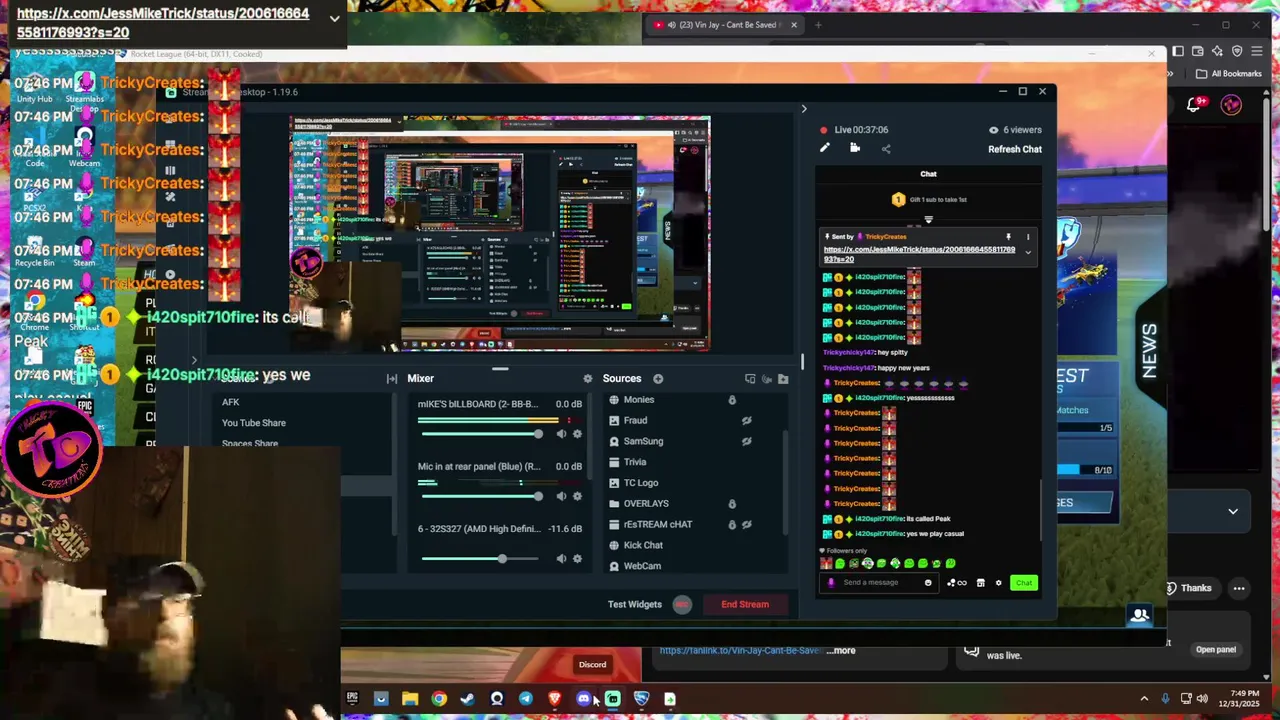Expand the pinned chat message chevron
The image size is (1280, 720).
(x=1027, y=253)
